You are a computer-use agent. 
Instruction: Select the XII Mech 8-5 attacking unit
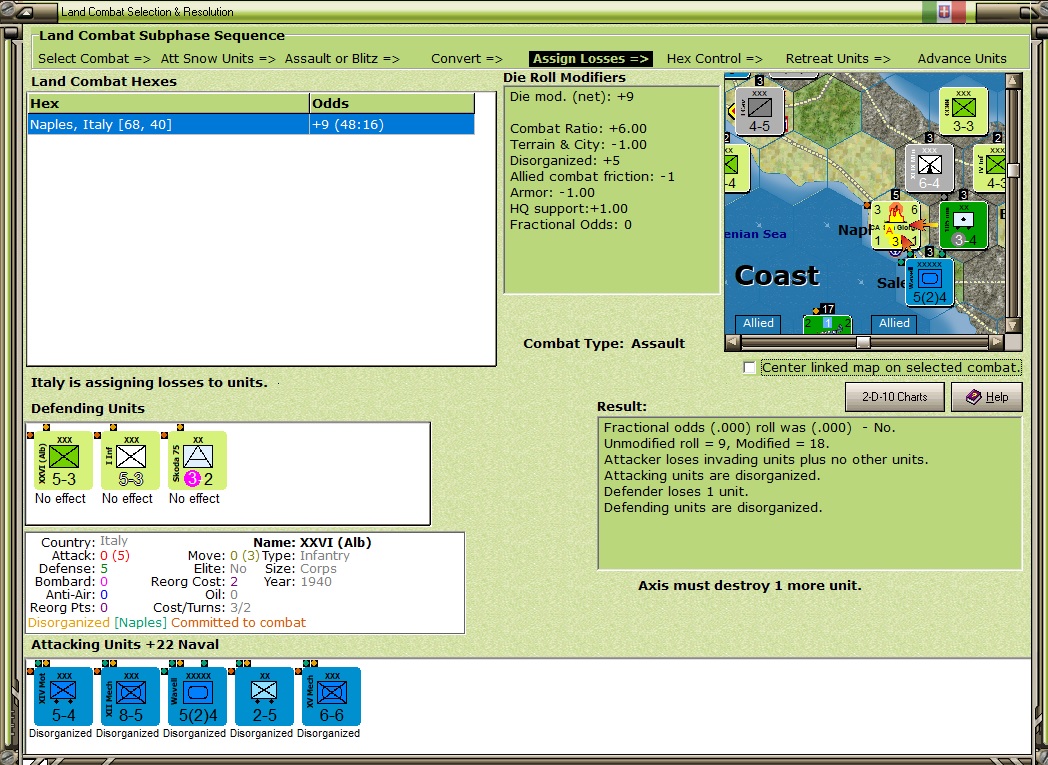coord(130,696)
